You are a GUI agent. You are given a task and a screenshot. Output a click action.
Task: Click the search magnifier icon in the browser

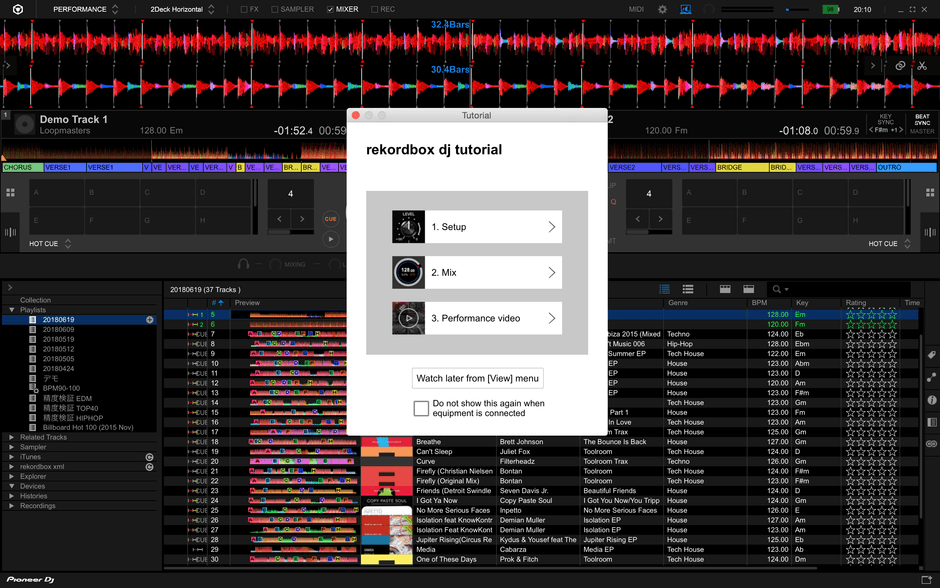[776, 289]
